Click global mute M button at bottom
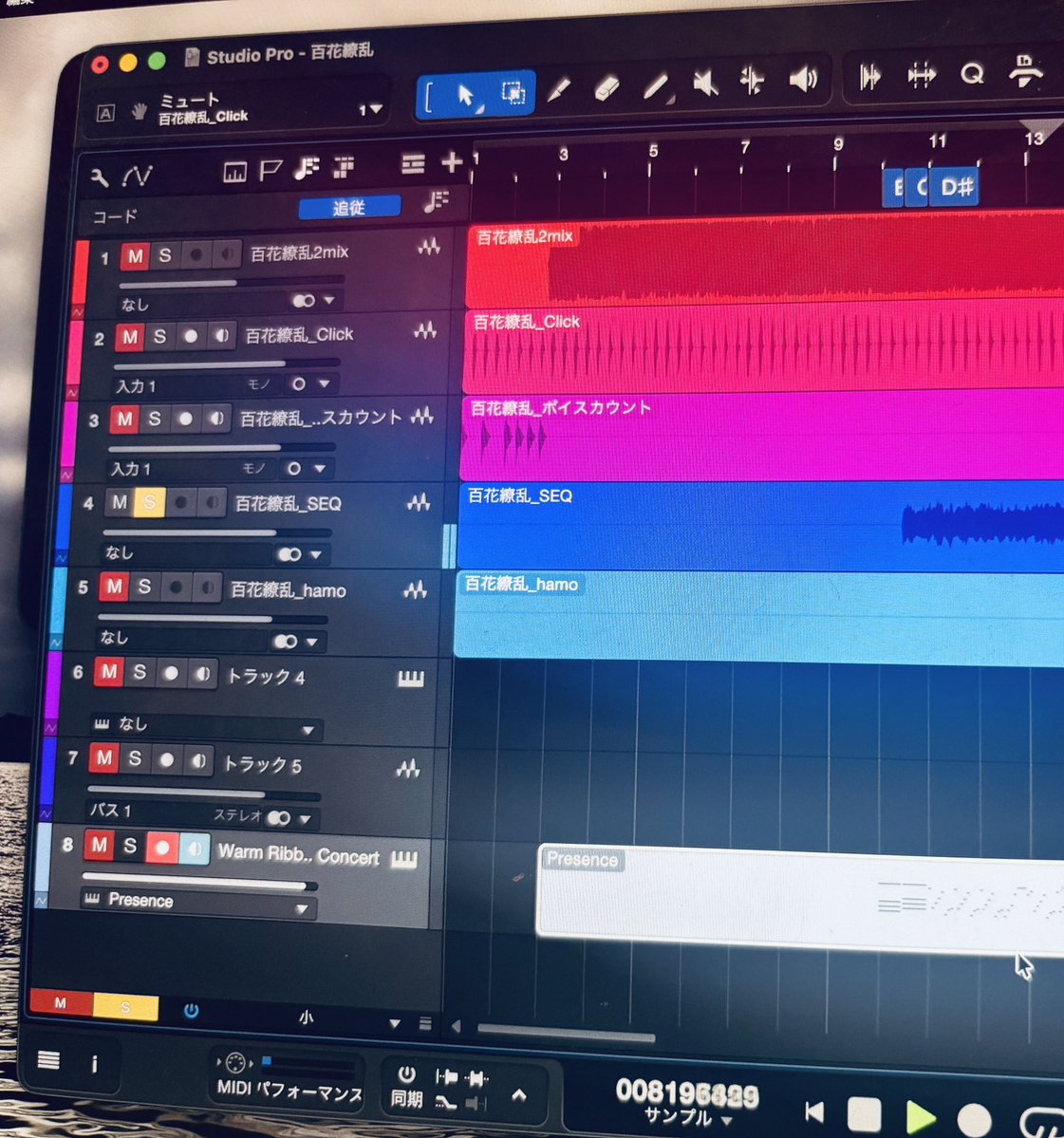This screenshot has height=1138, width=1064. [x=61, y=1003]
